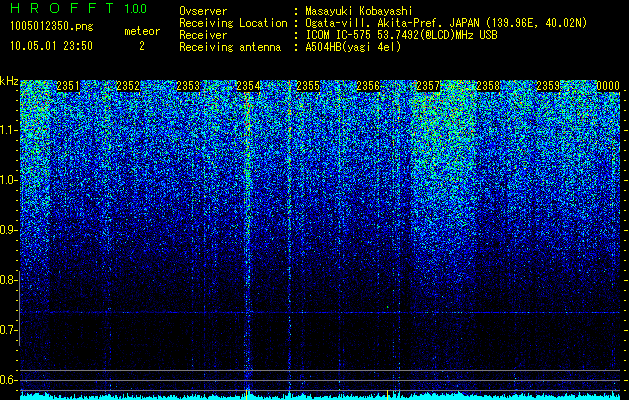Click the 'Ovserver' field label
Viewport: 629px width, 400px height.
203,11
